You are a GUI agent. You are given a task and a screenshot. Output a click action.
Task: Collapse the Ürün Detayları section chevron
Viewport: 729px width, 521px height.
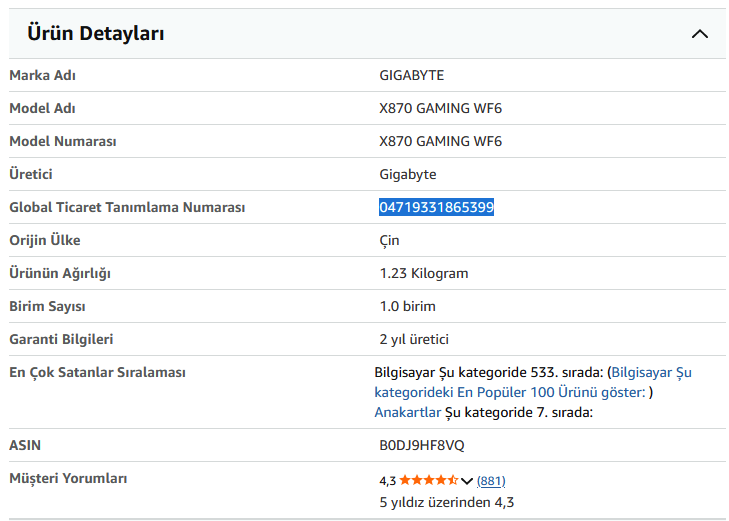(x=699, y=34)
